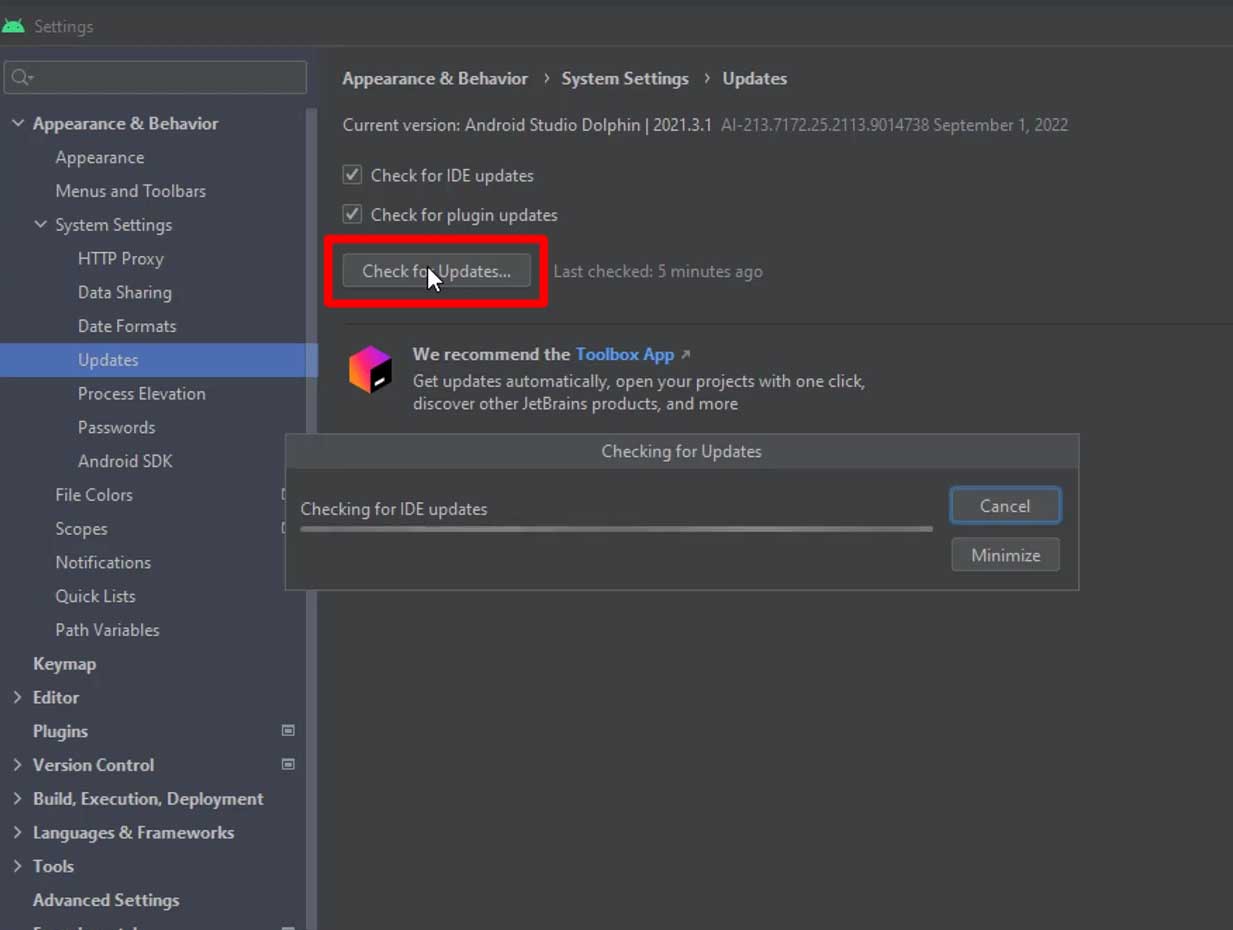Open the Android SDK settings page
1233x930 pixels.
tap(125, 461)
